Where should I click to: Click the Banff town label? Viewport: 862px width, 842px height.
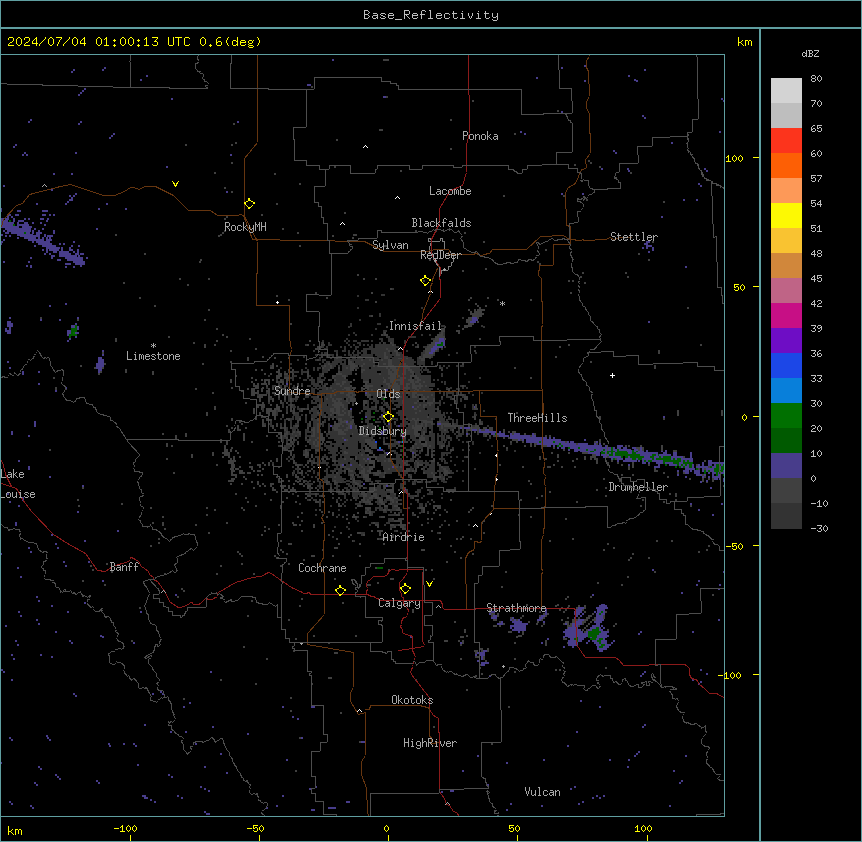point(124,567)
